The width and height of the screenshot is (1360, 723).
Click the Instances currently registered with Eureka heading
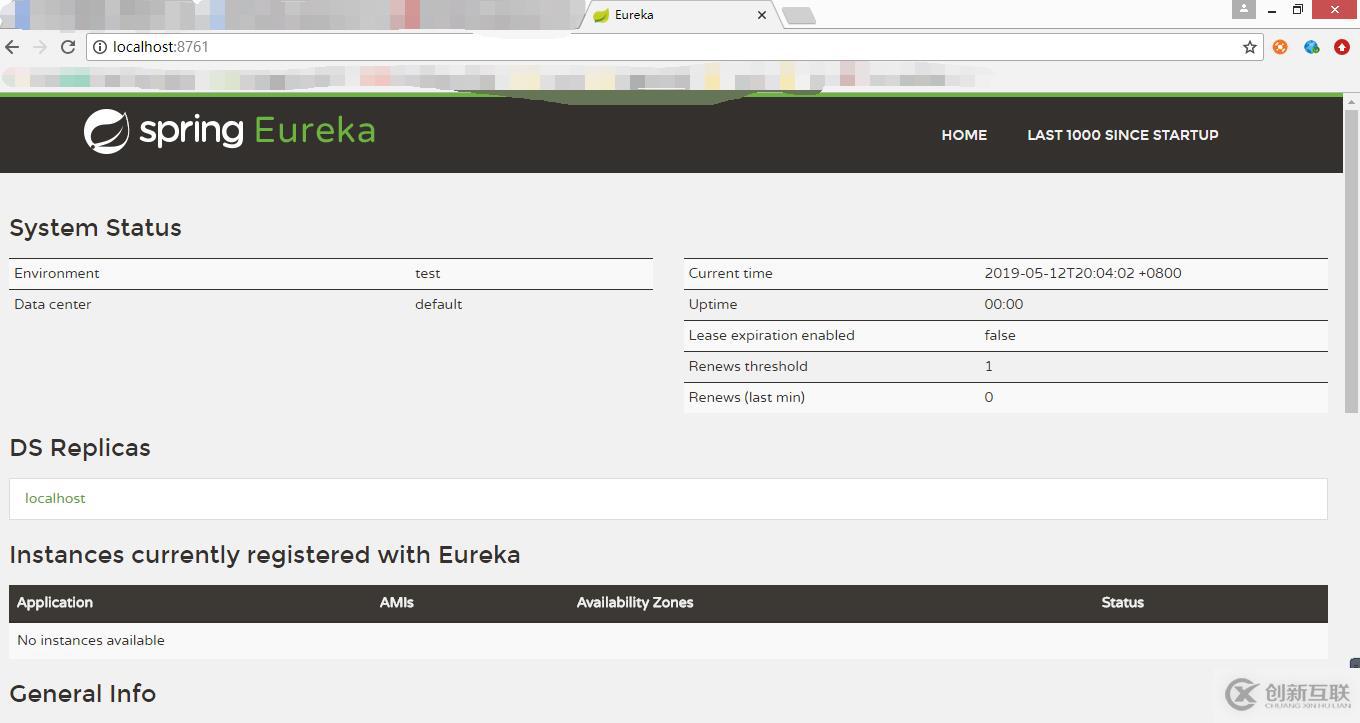pos(265,555)
